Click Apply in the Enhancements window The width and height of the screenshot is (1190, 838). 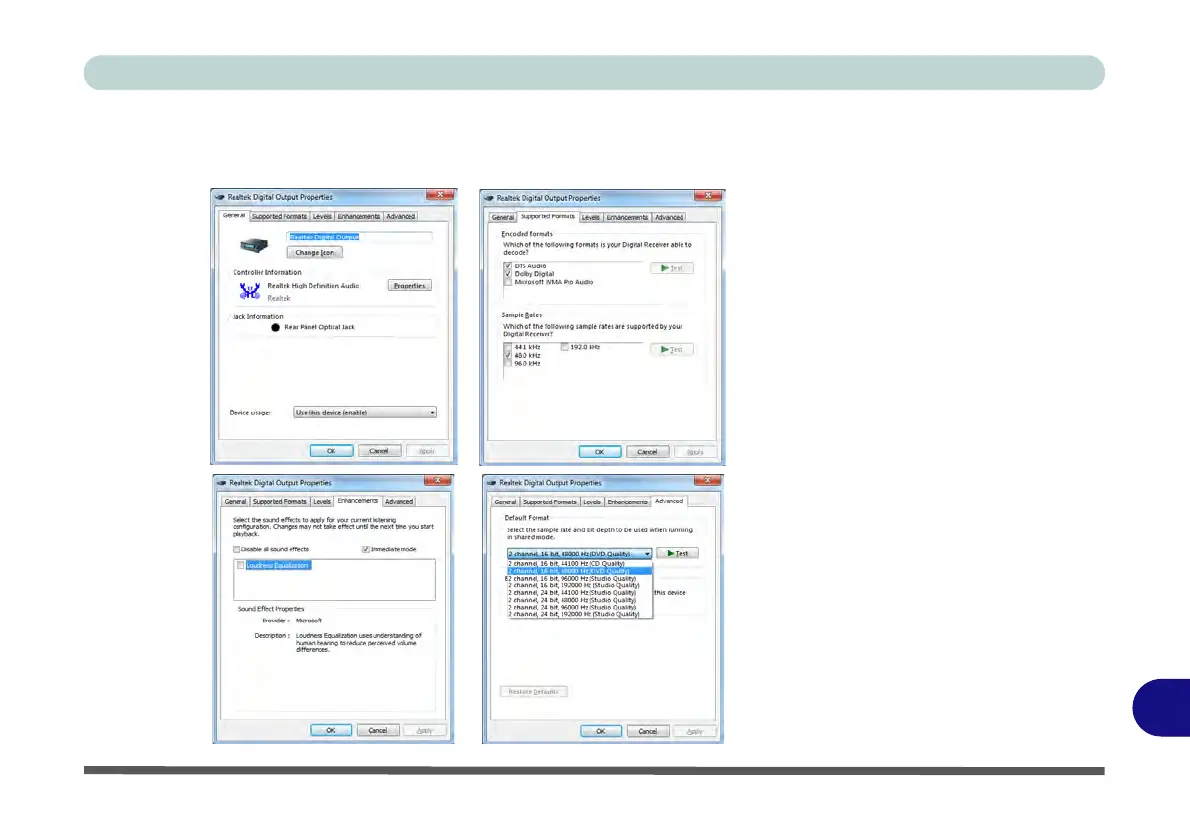425,730
